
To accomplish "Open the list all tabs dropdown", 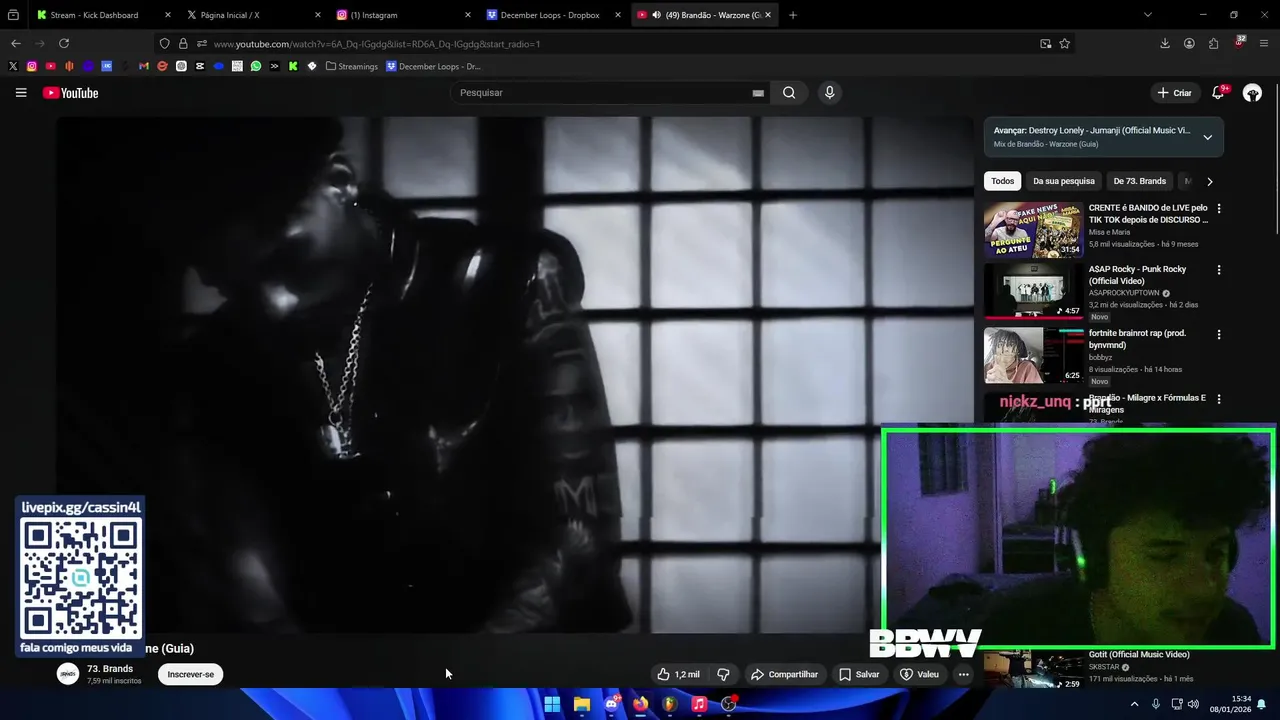I will pyautogui.click(x=1147, y=15).
